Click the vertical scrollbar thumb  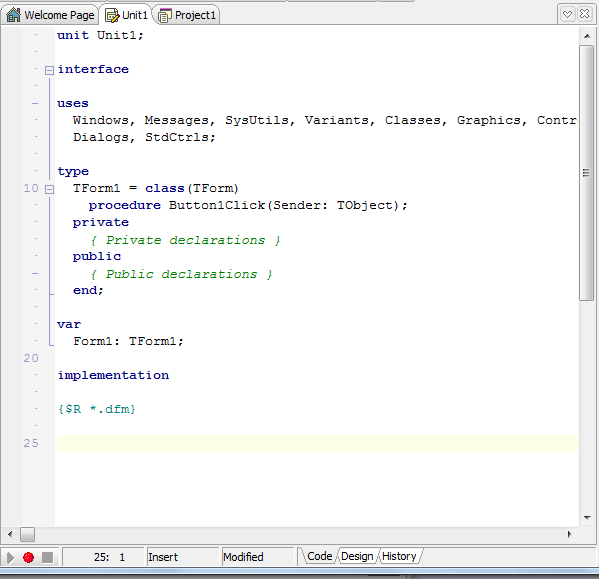tap(586, 173)
